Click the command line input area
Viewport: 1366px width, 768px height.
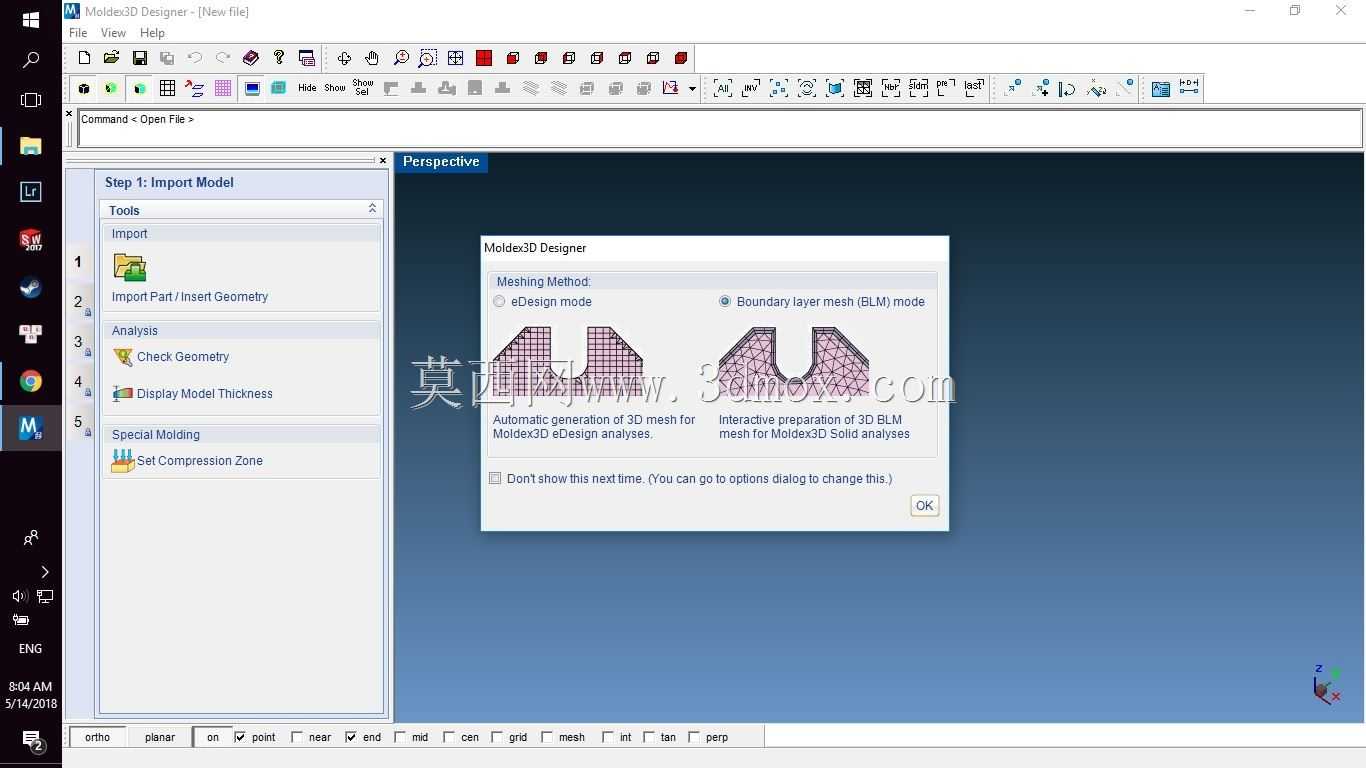[x=720, y=127]
